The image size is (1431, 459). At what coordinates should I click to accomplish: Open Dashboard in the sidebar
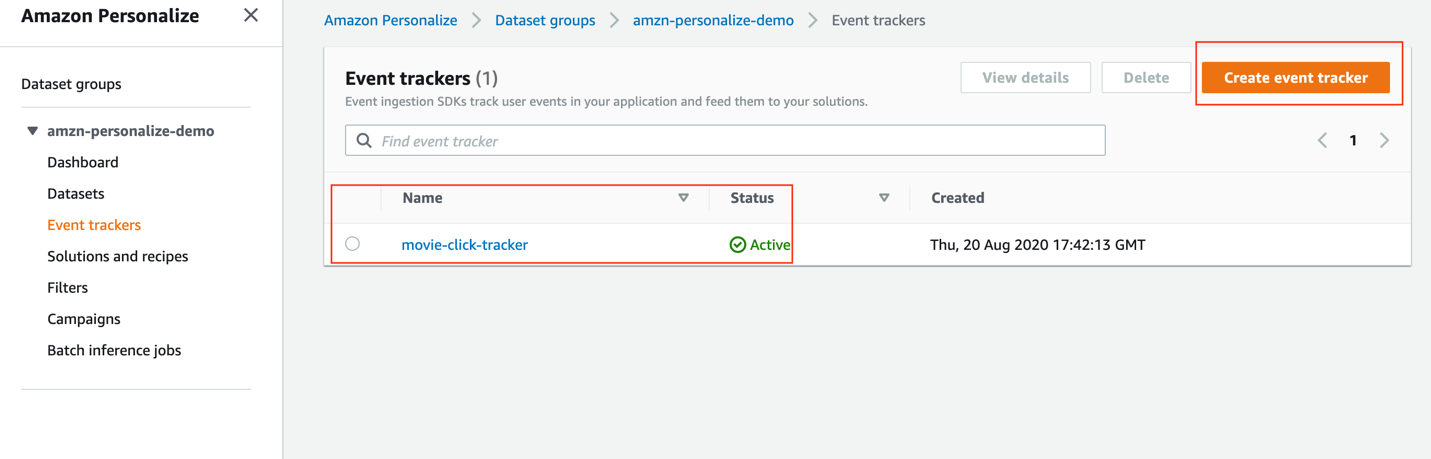tap(83, 162)
